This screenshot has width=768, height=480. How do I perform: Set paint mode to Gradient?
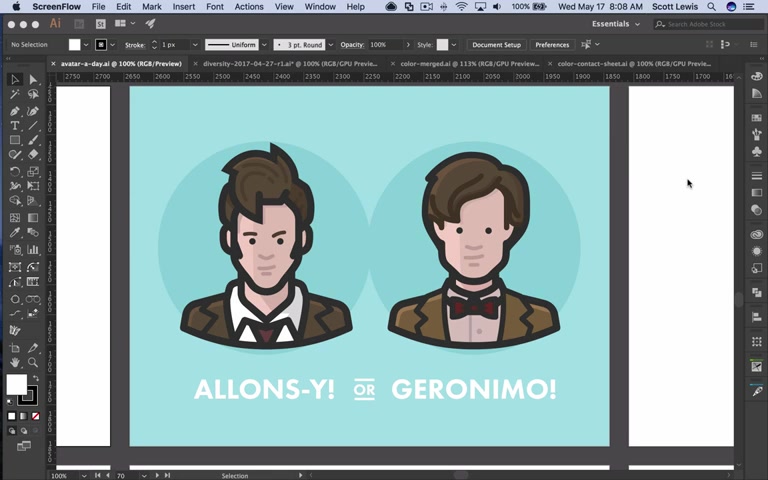point(24,416)
